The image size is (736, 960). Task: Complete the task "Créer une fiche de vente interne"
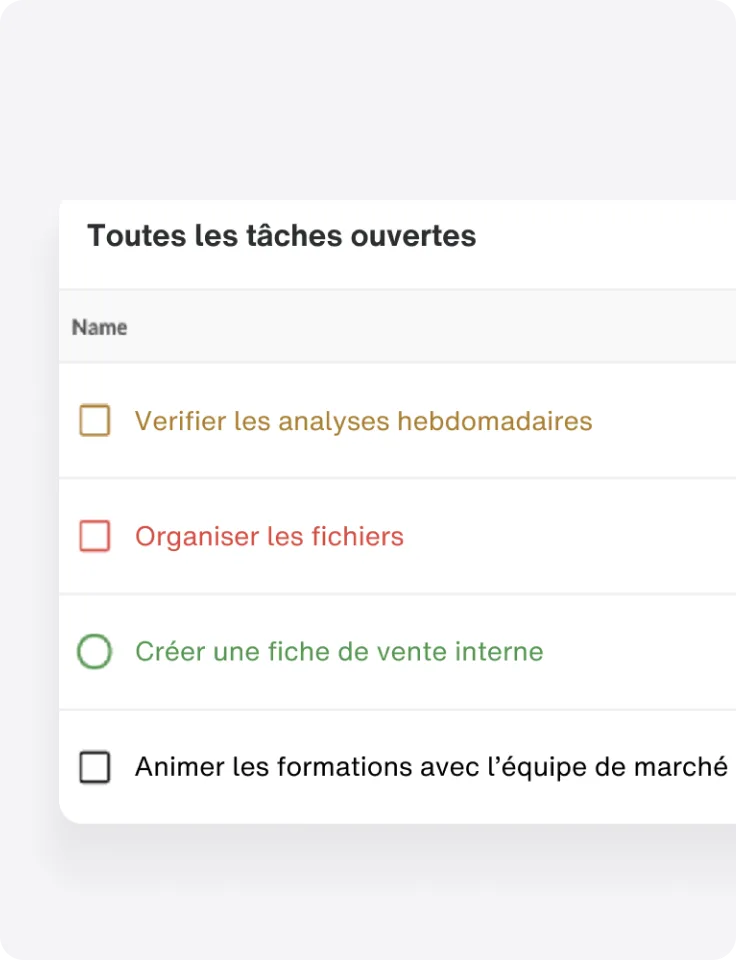(94, 651)
